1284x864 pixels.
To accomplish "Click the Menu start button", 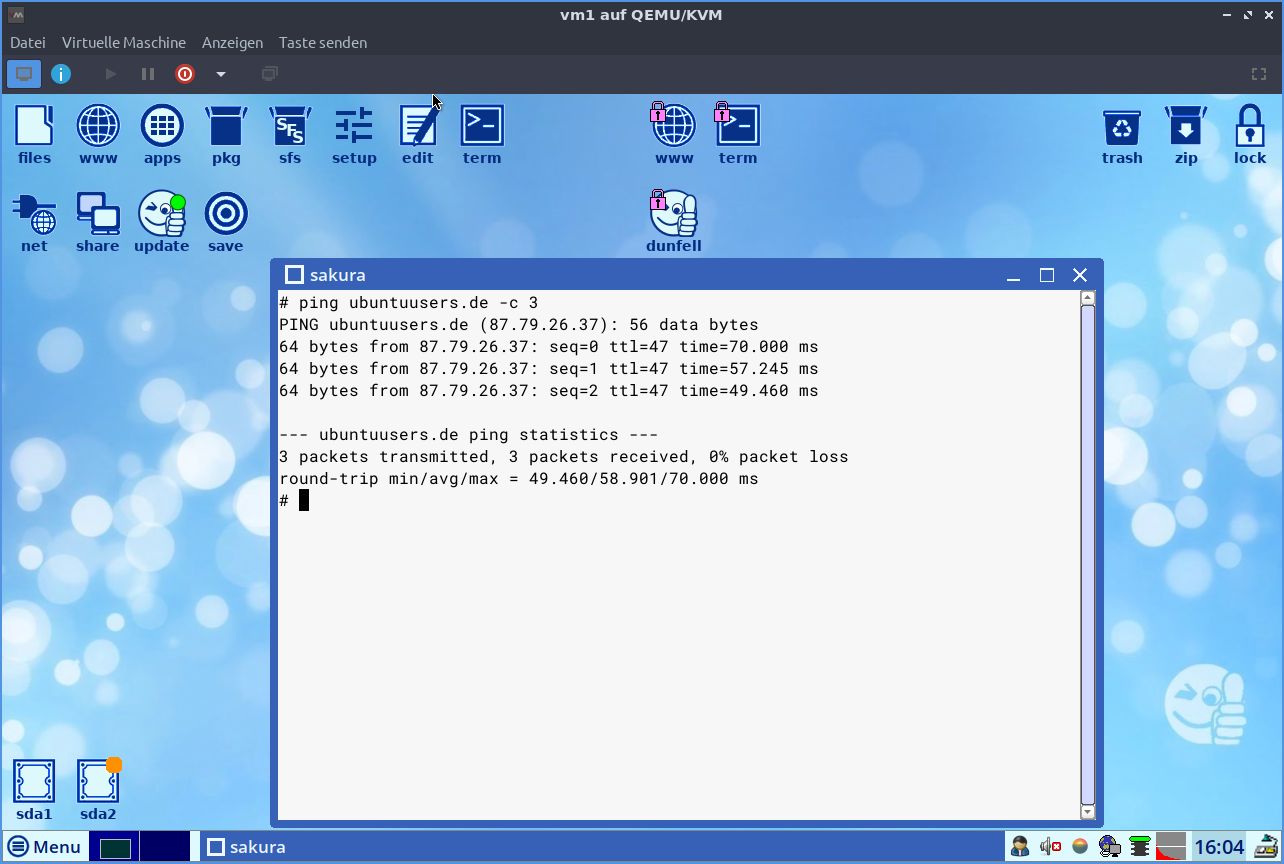I will (44, 847).
